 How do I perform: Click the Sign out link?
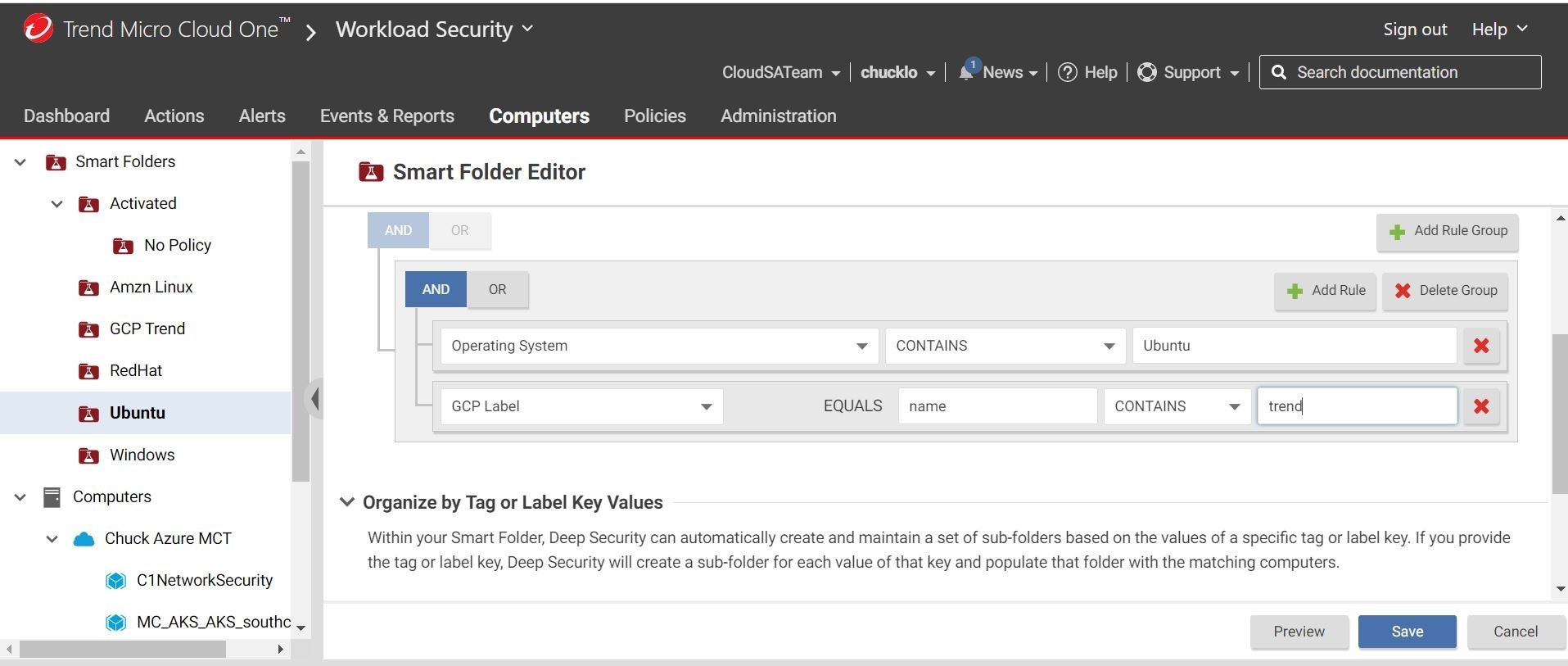[1415, 29]
